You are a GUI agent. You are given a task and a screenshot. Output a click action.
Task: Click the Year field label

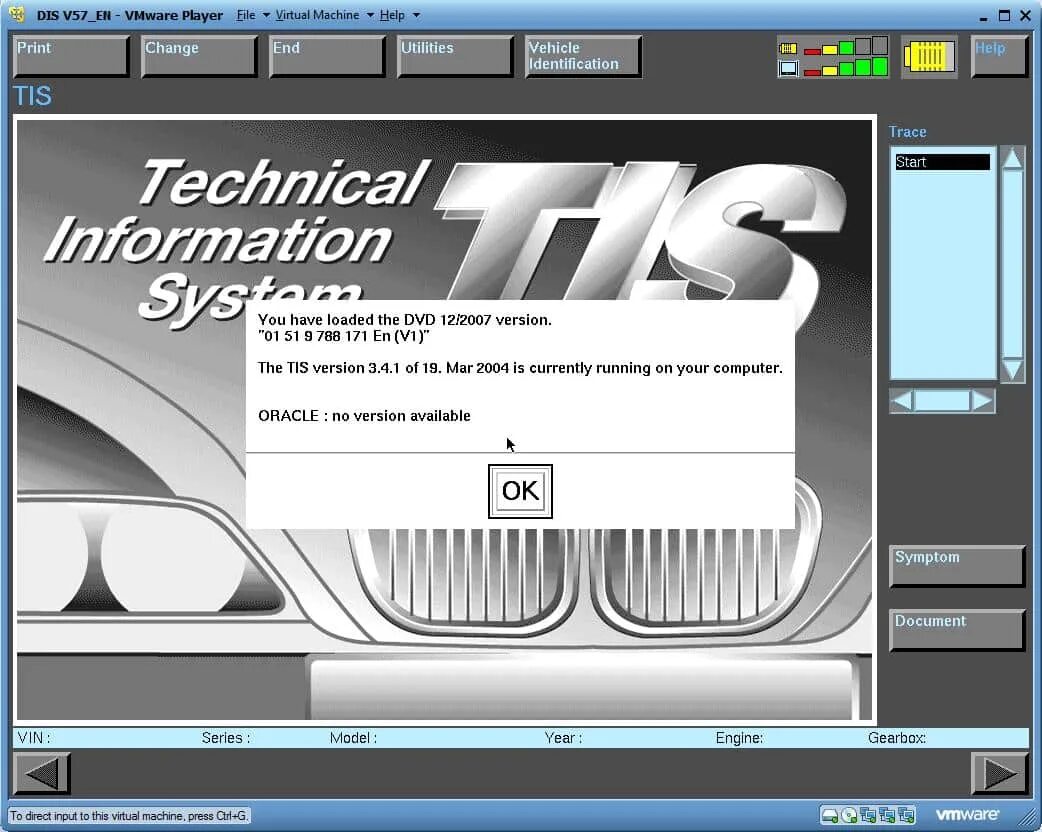coord(564,738)
